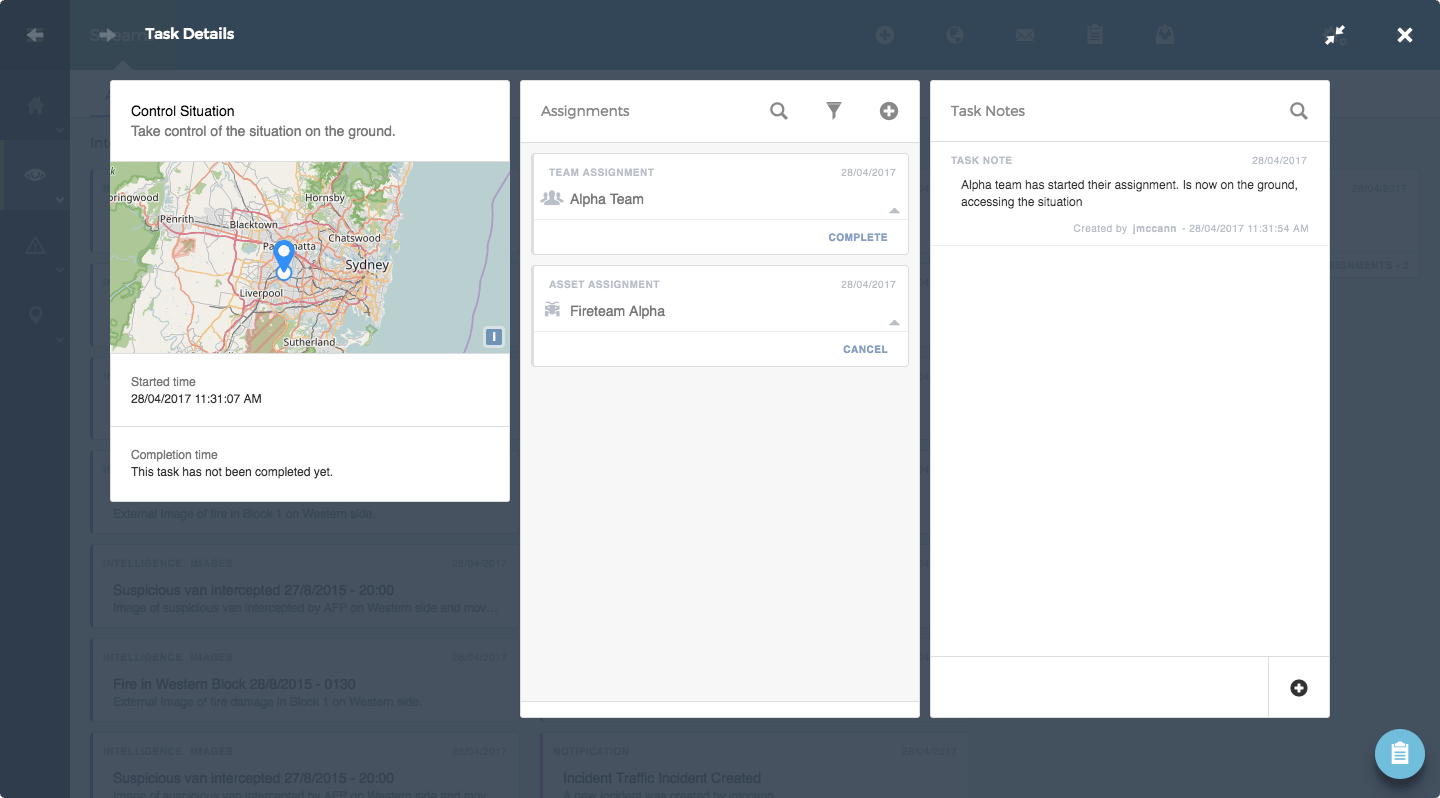Open the assignments filter funnel

coord(833,111)
